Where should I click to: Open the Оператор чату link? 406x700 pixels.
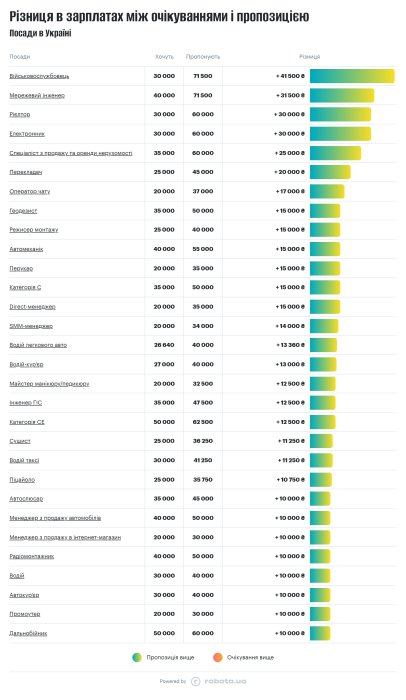(x=30, y=192)
